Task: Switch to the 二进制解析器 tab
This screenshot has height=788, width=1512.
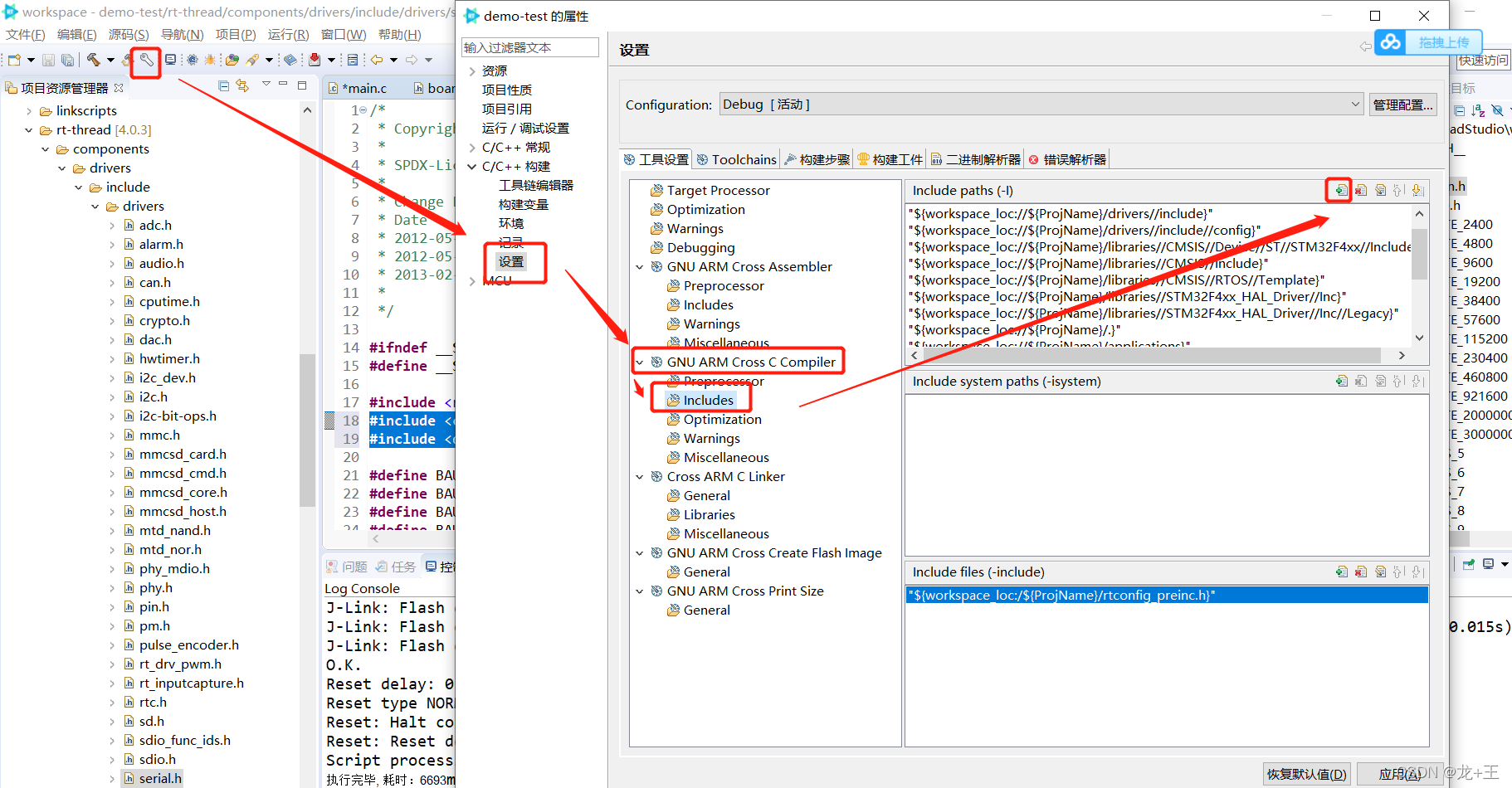Action: click(975, 159)
